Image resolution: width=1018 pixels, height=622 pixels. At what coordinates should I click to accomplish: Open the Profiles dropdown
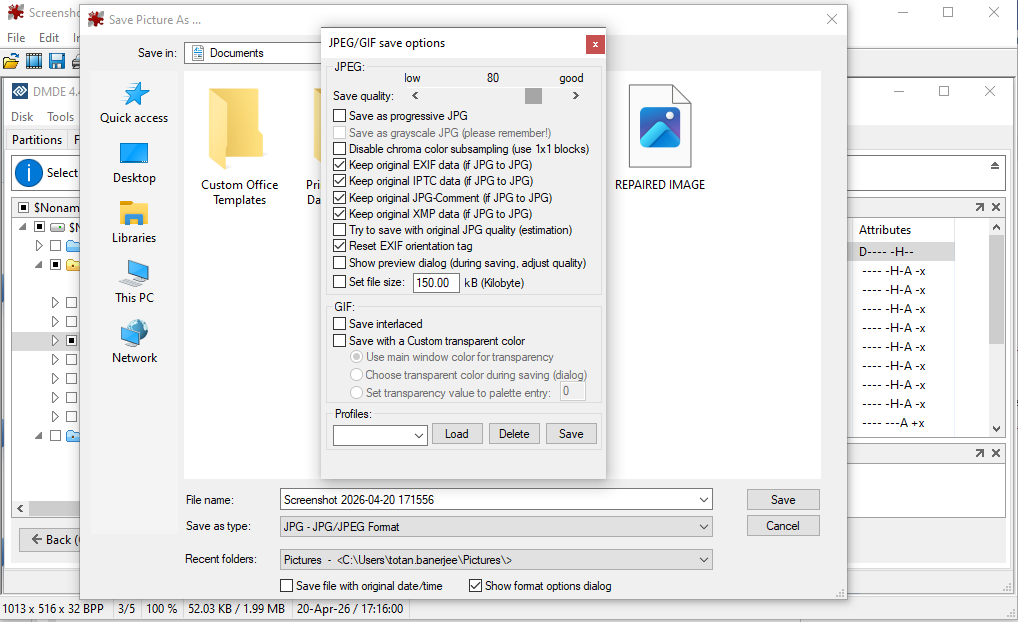tap(380, 435)
